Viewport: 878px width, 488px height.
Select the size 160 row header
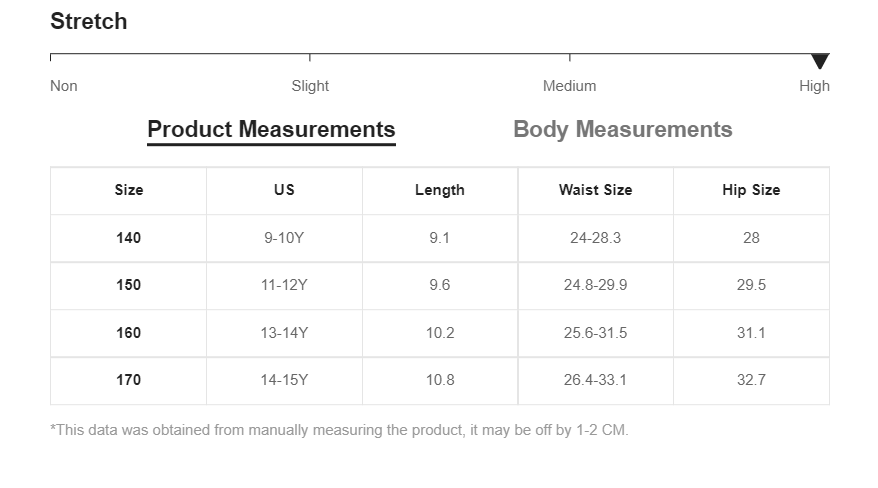[128, 333]
